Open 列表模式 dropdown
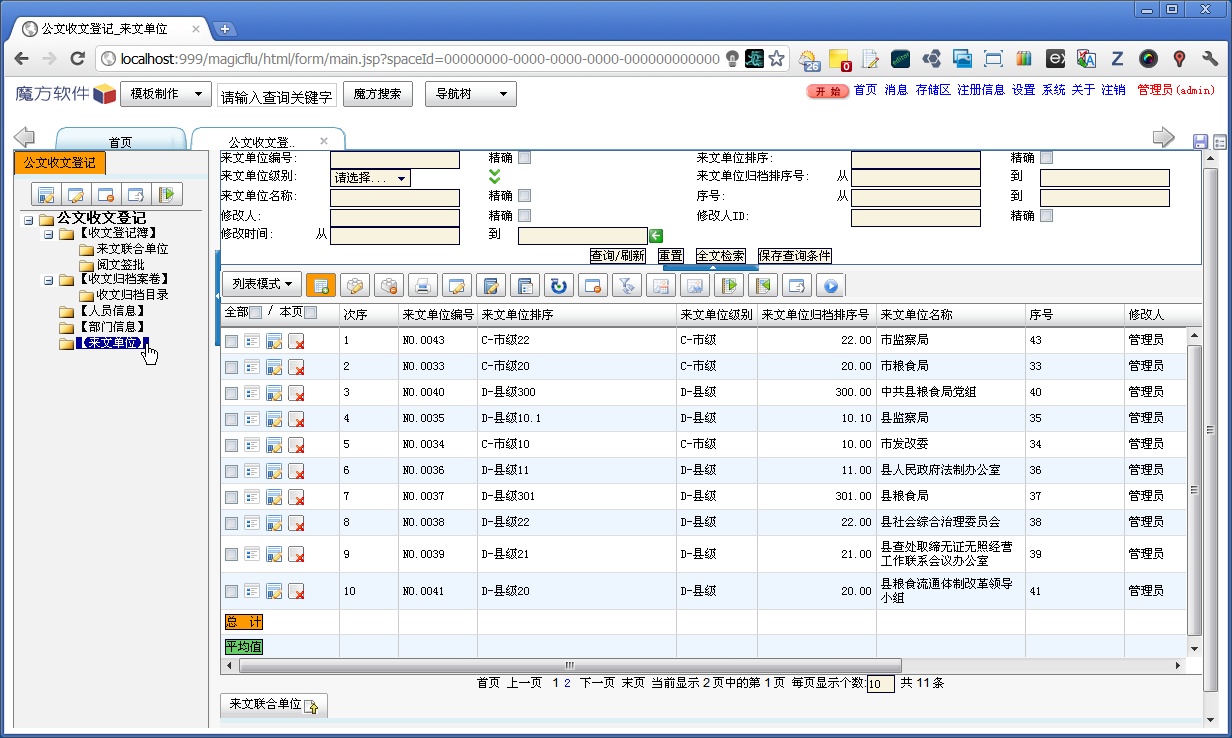This screenshot has height=738, width=1232. (x=261, y=284)
